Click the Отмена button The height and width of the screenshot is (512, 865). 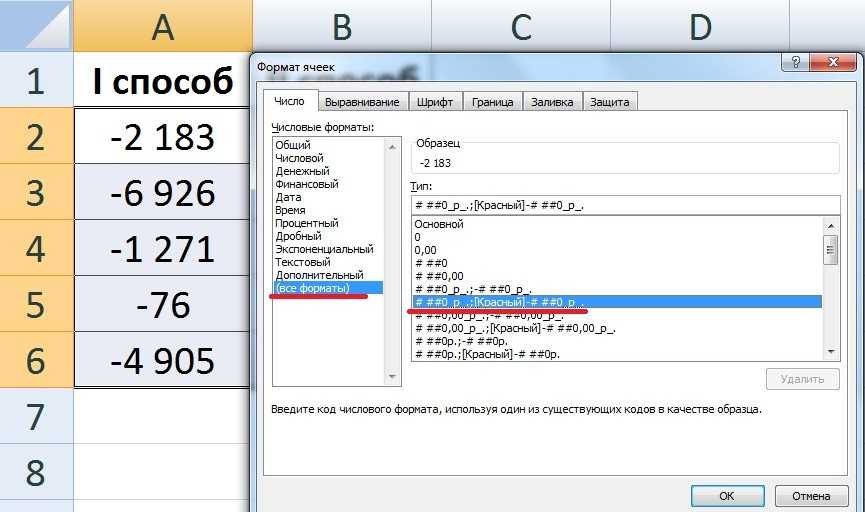coord(811,496)
